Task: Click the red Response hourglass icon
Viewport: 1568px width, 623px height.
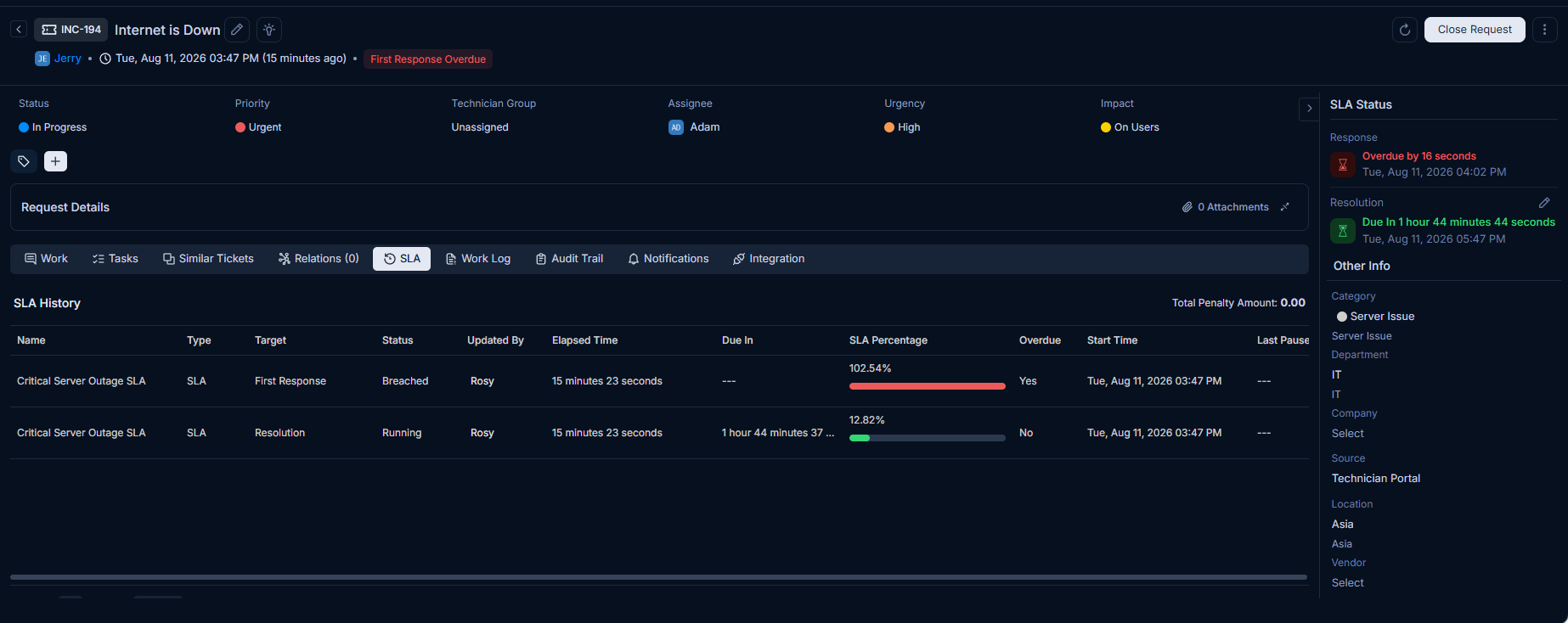Action: coord(1343,165)
